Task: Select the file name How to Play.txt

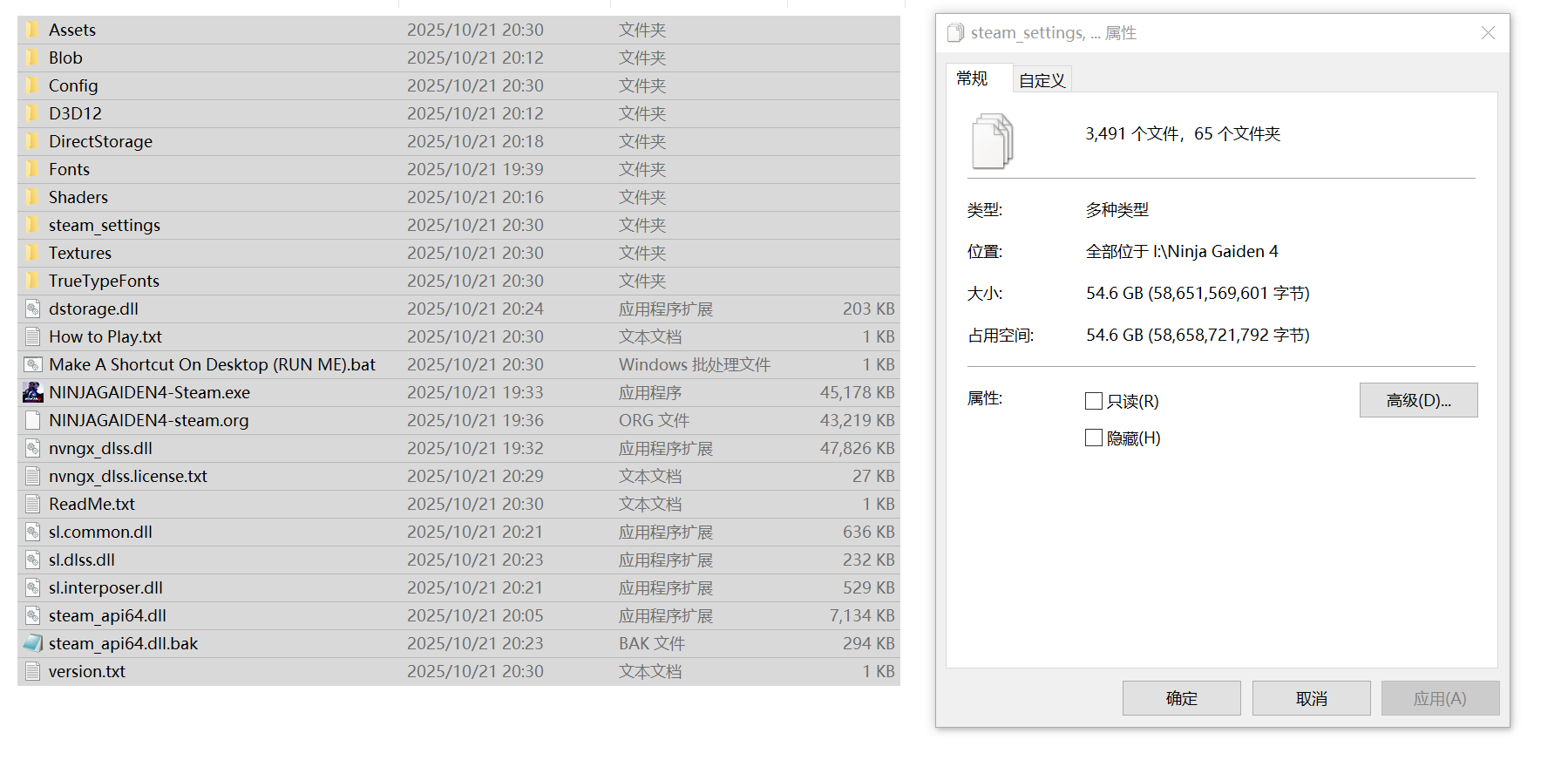Action: (105, 336)
